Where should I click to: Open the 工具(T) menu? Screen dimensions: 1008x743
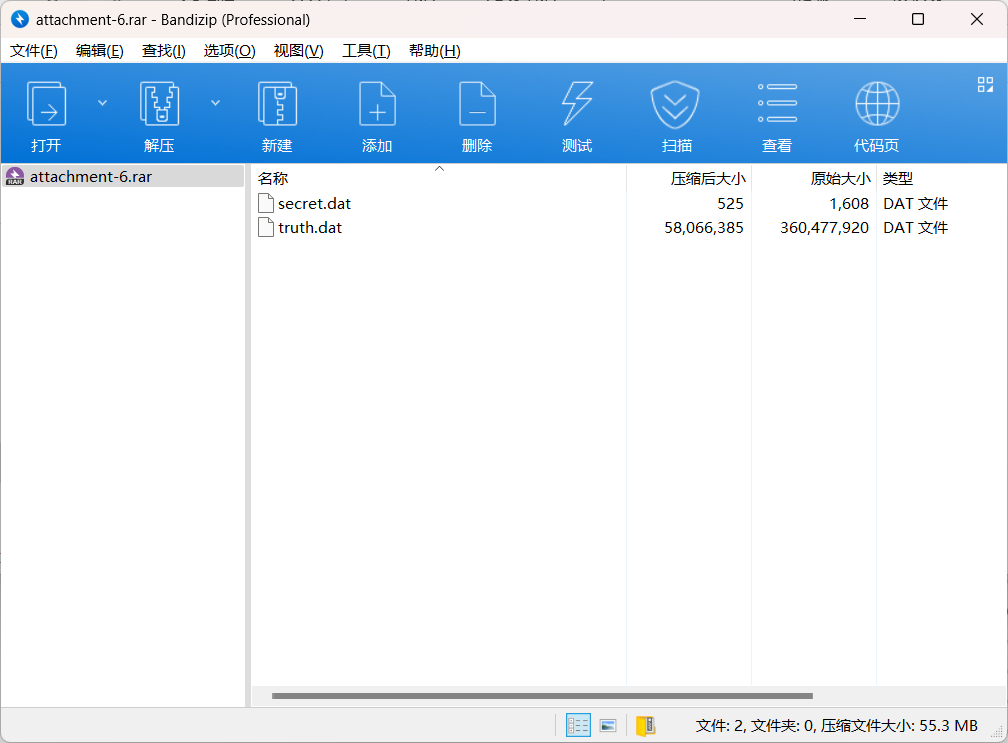[x=366, y=51]
